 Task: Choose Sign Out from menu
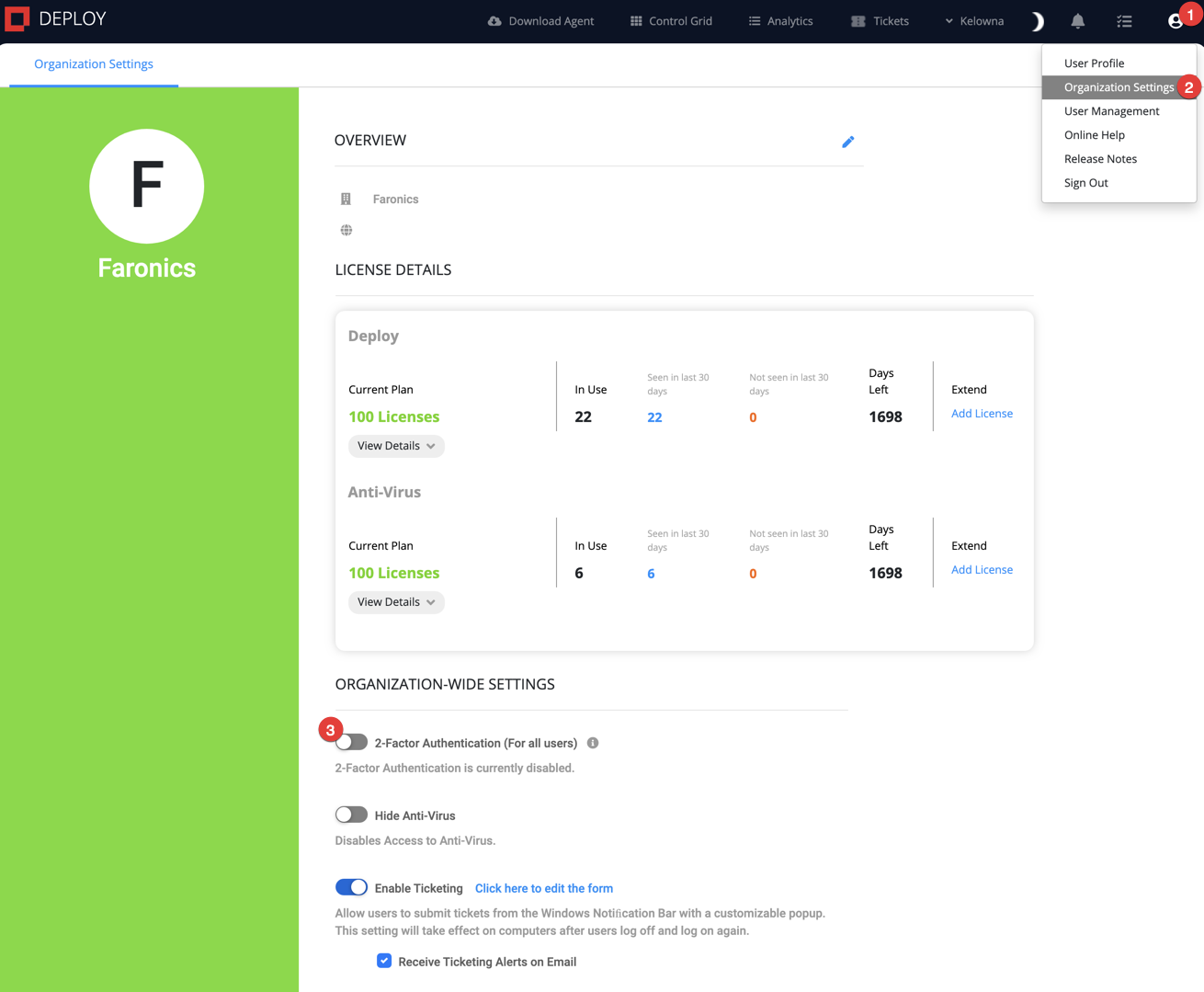[1119, 183]
